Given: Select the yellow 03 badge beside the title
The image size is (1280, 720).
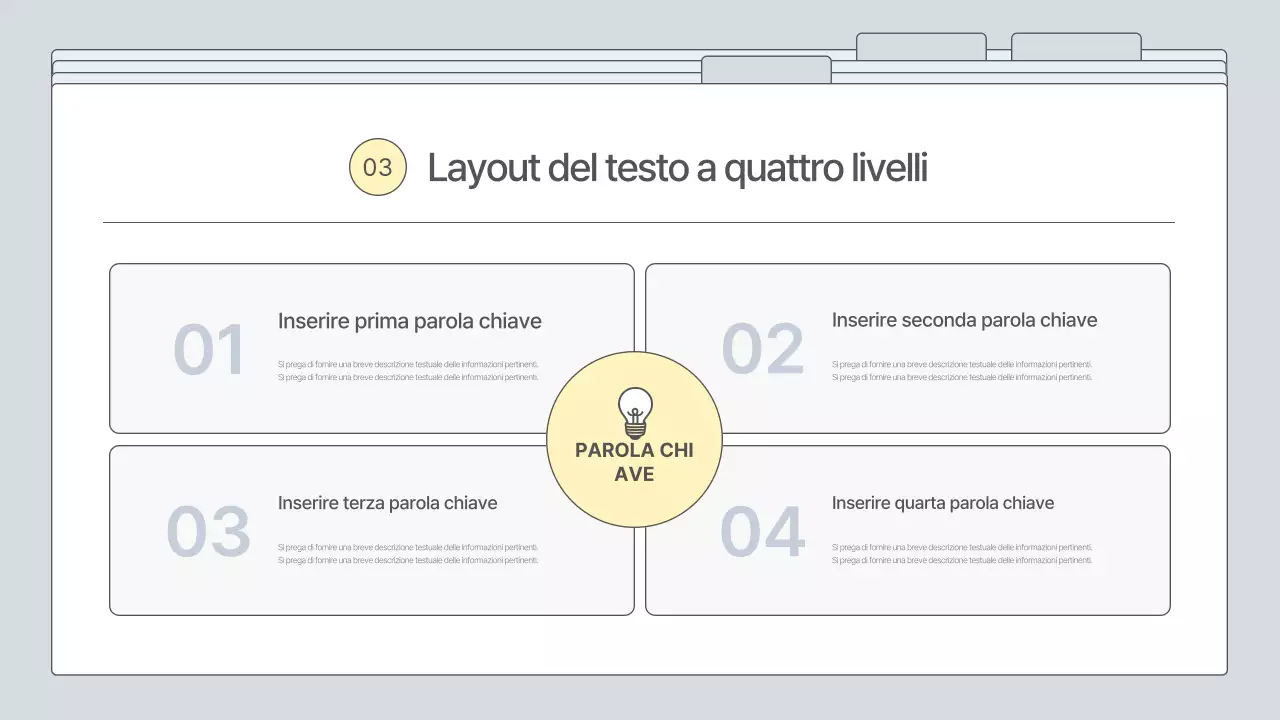Looking at the screenshot, I should (377, 166).
